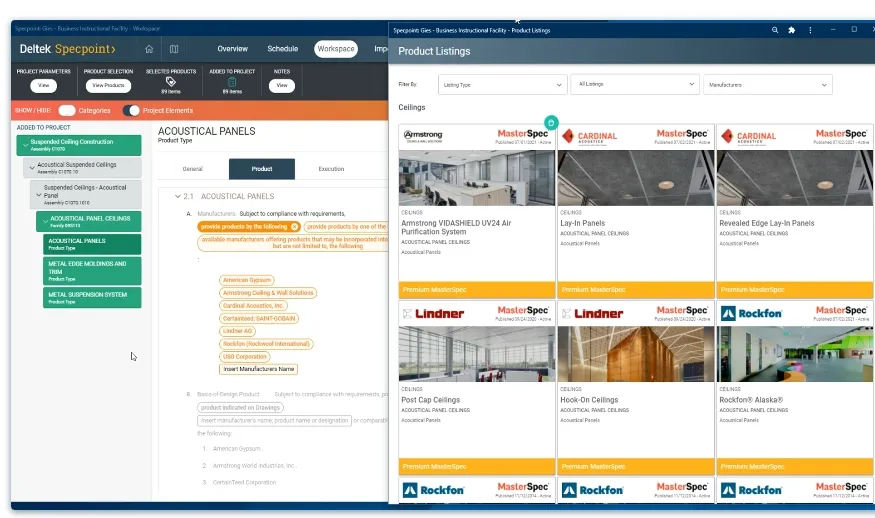The image size is (875, 518).
Task: Select METAL SUSPENSION SYSTEM tree item
Action: click(92, 298)
